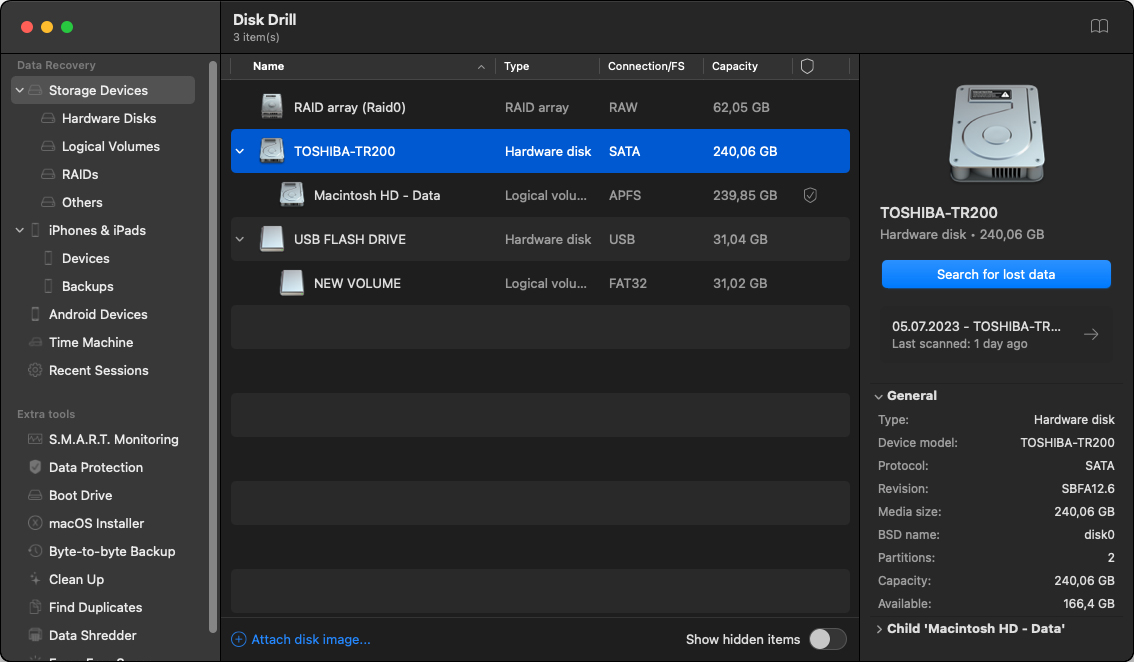Click the '31,04 GB' capacity cell
Viewport: 1134px width, 662px height.
coord(740,239)
